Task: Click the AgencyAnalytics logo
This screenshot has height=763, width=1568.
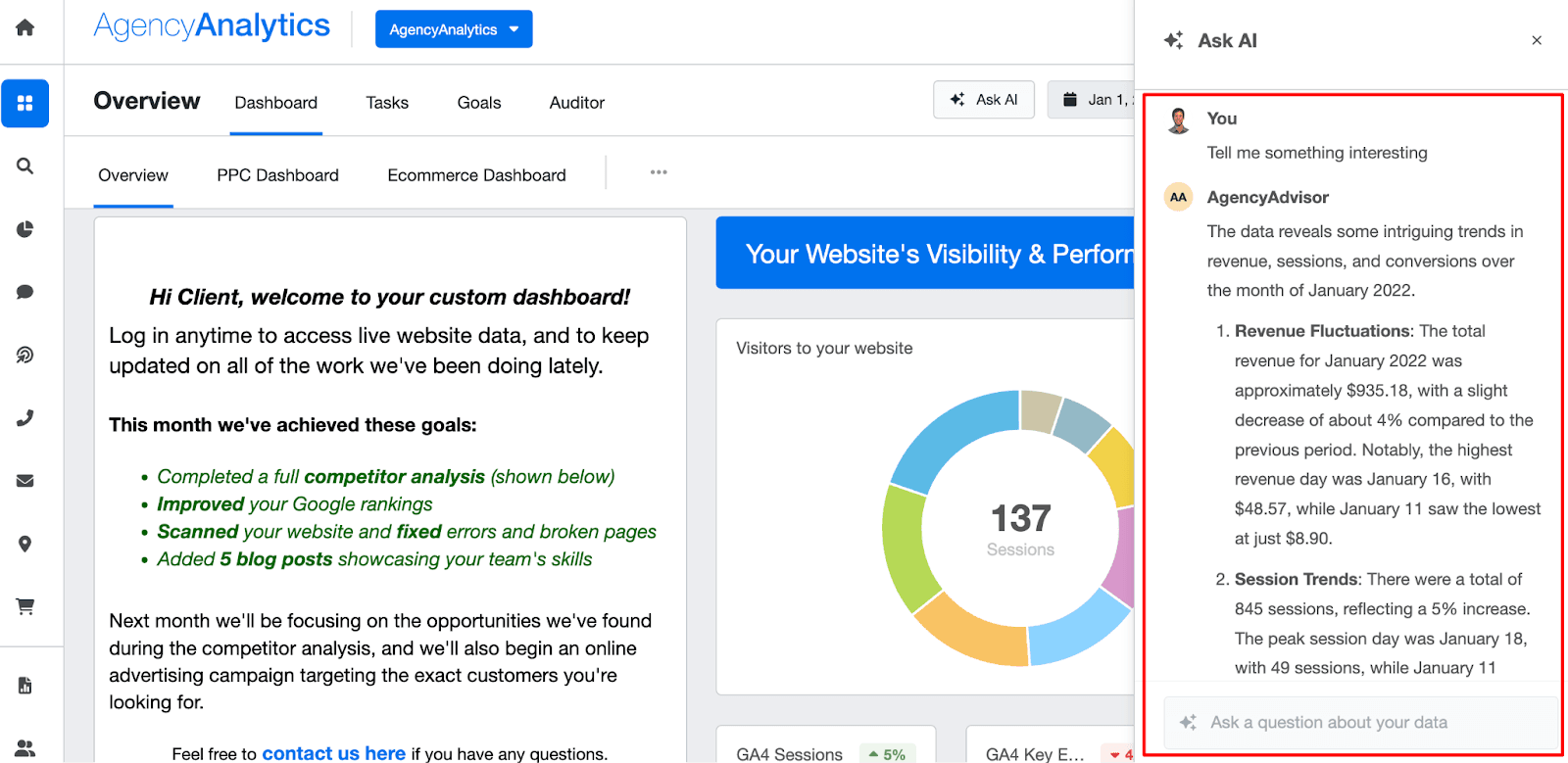Action: 212,26
